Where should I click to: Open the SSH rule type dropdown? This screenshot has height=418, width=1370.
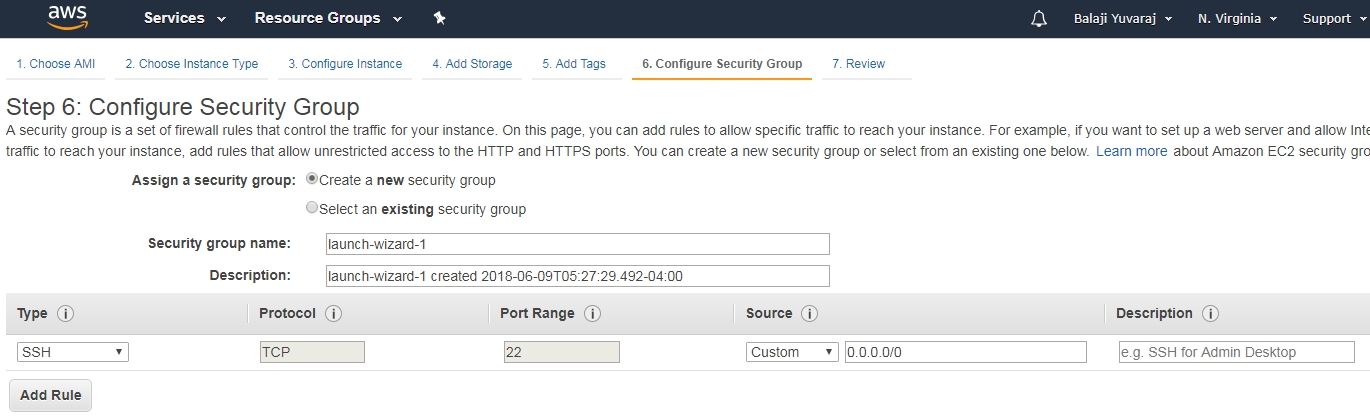point(73,352)
